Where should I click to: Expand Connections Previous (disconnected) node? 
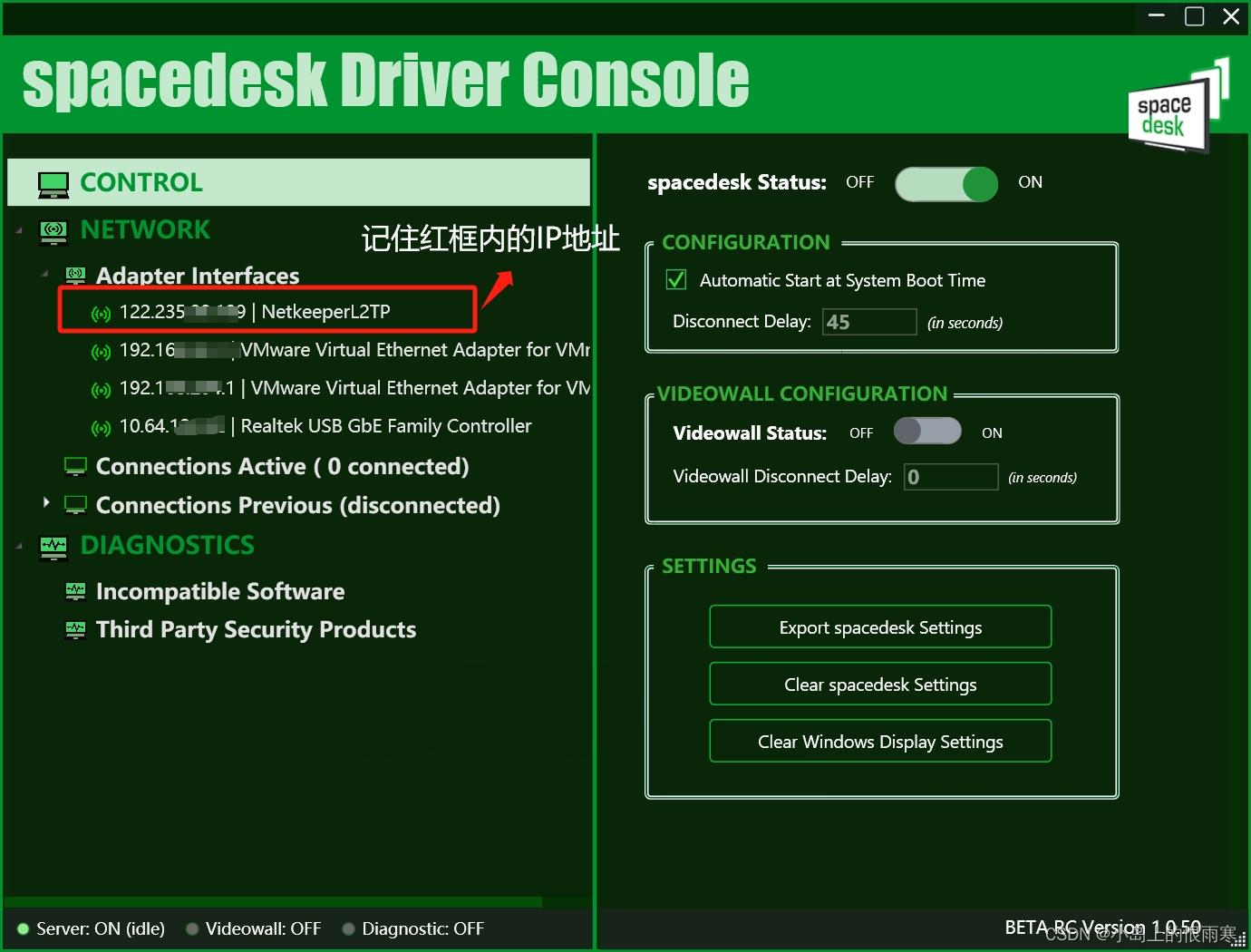pos(45,502)
